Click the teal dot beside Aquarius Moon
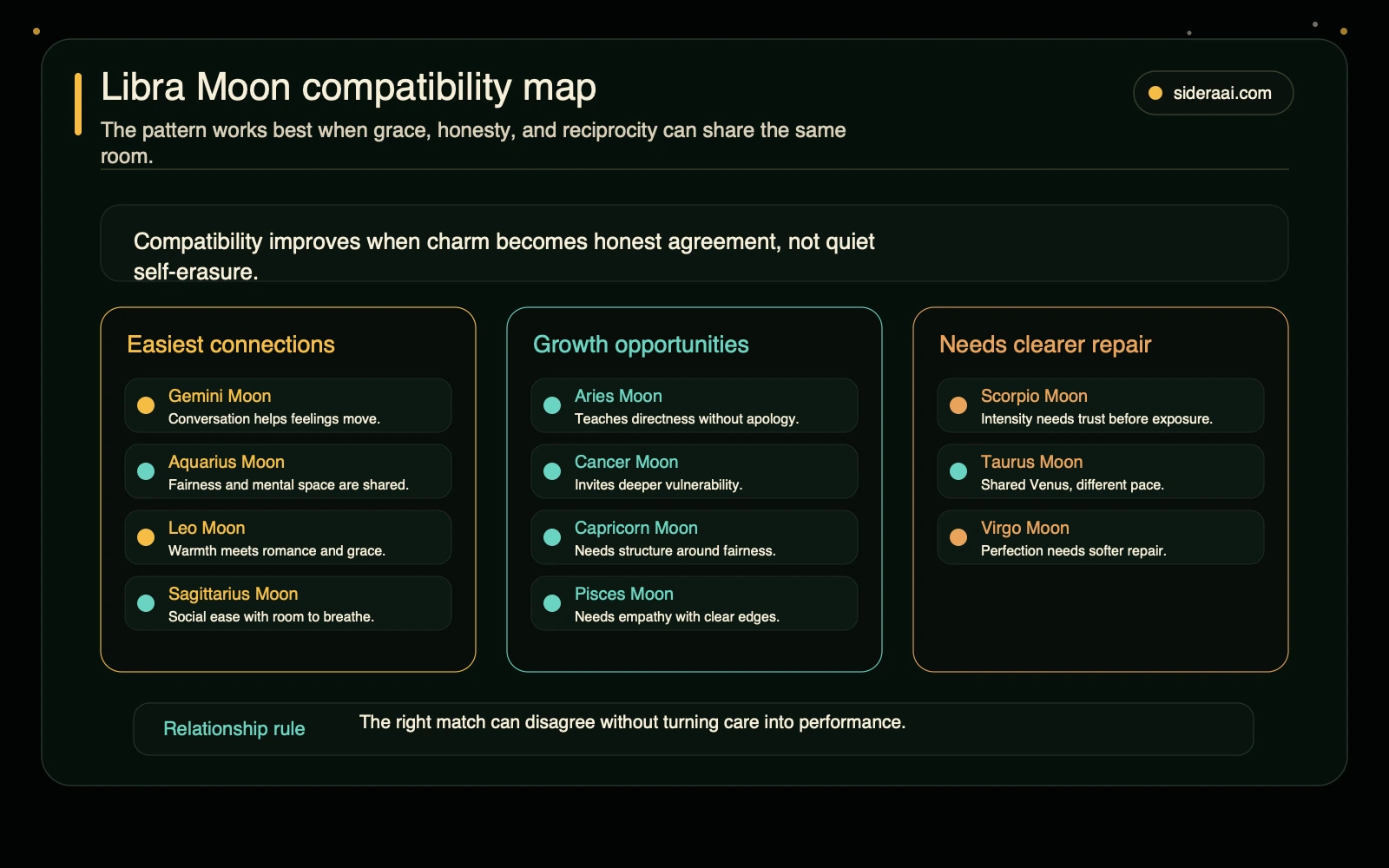The image size is (1389, 868). pos(146,471)
